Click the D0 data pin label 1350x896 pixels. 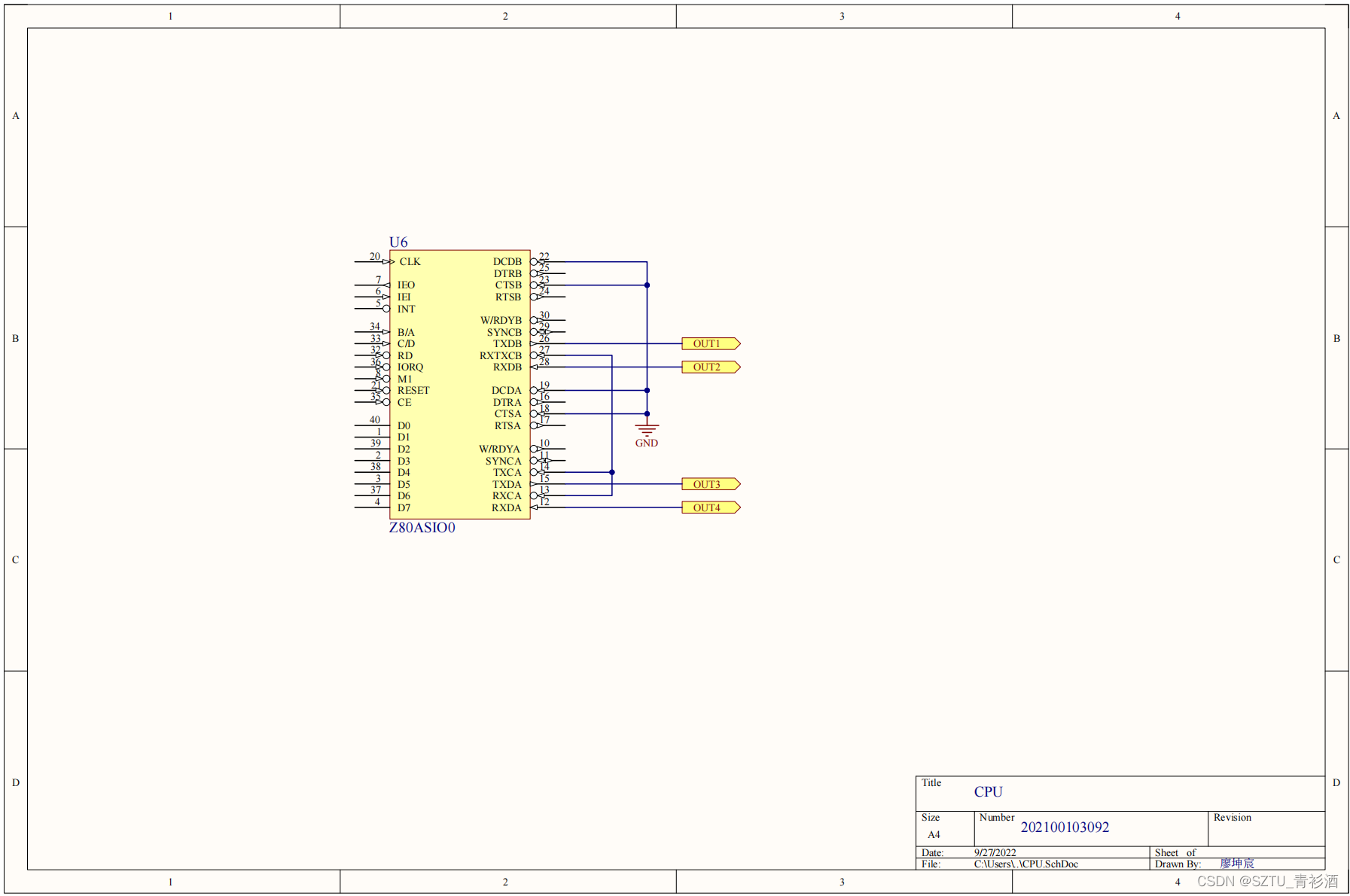point(404,425)
